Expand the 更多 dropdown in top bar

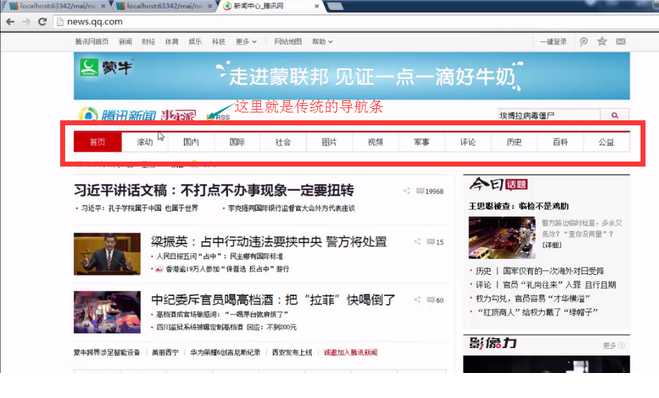click(x=246, y=42)
